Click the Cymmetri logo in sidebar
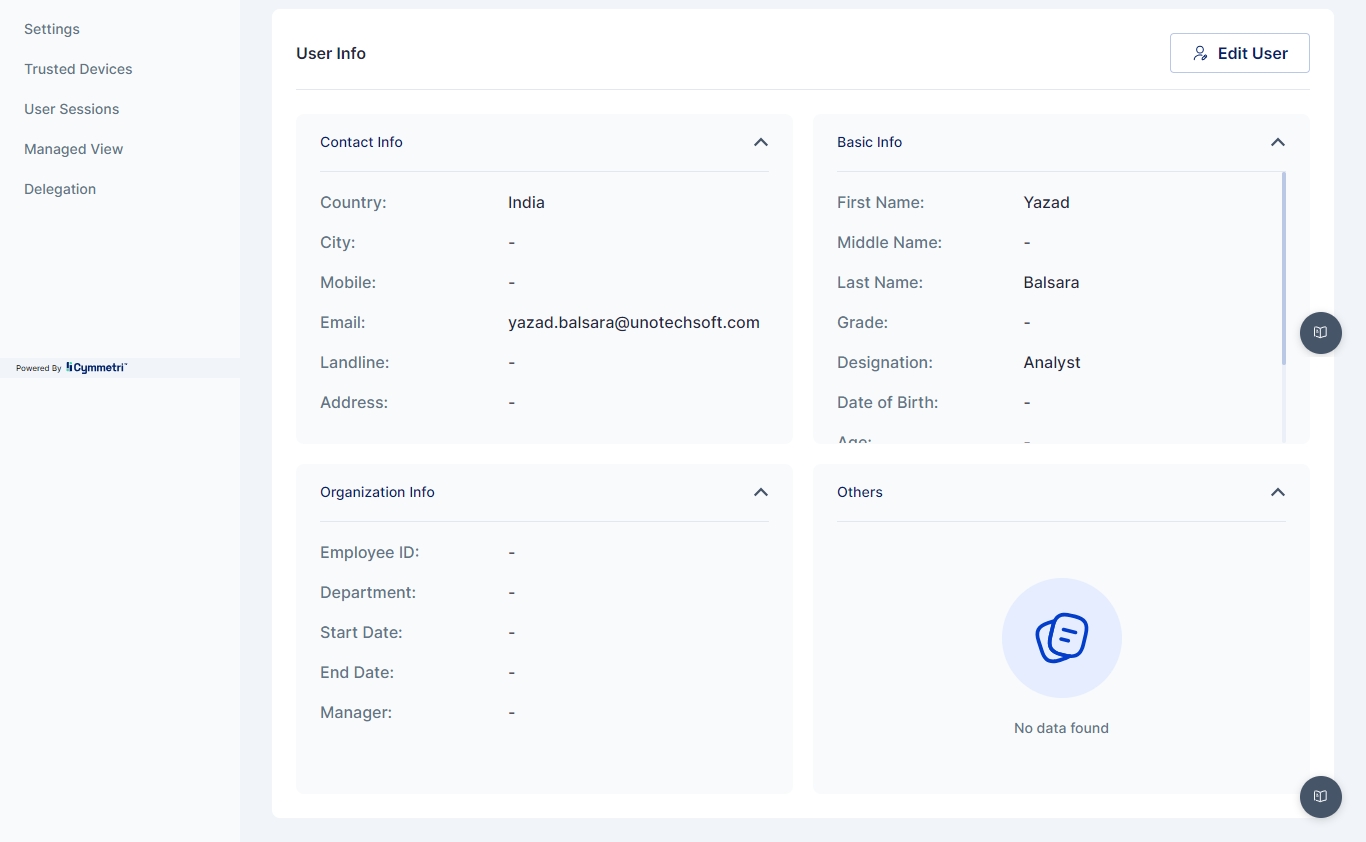The height and width of the screenshot is (842, 1366). click(x=96, y=368)
